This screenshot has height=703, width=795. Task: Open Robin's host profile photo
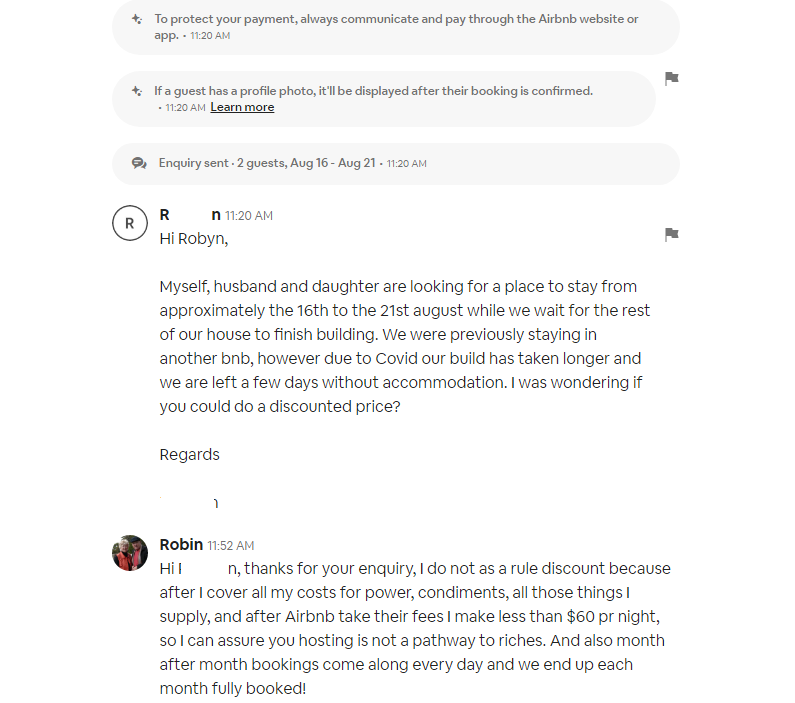[x=130, y=552]
